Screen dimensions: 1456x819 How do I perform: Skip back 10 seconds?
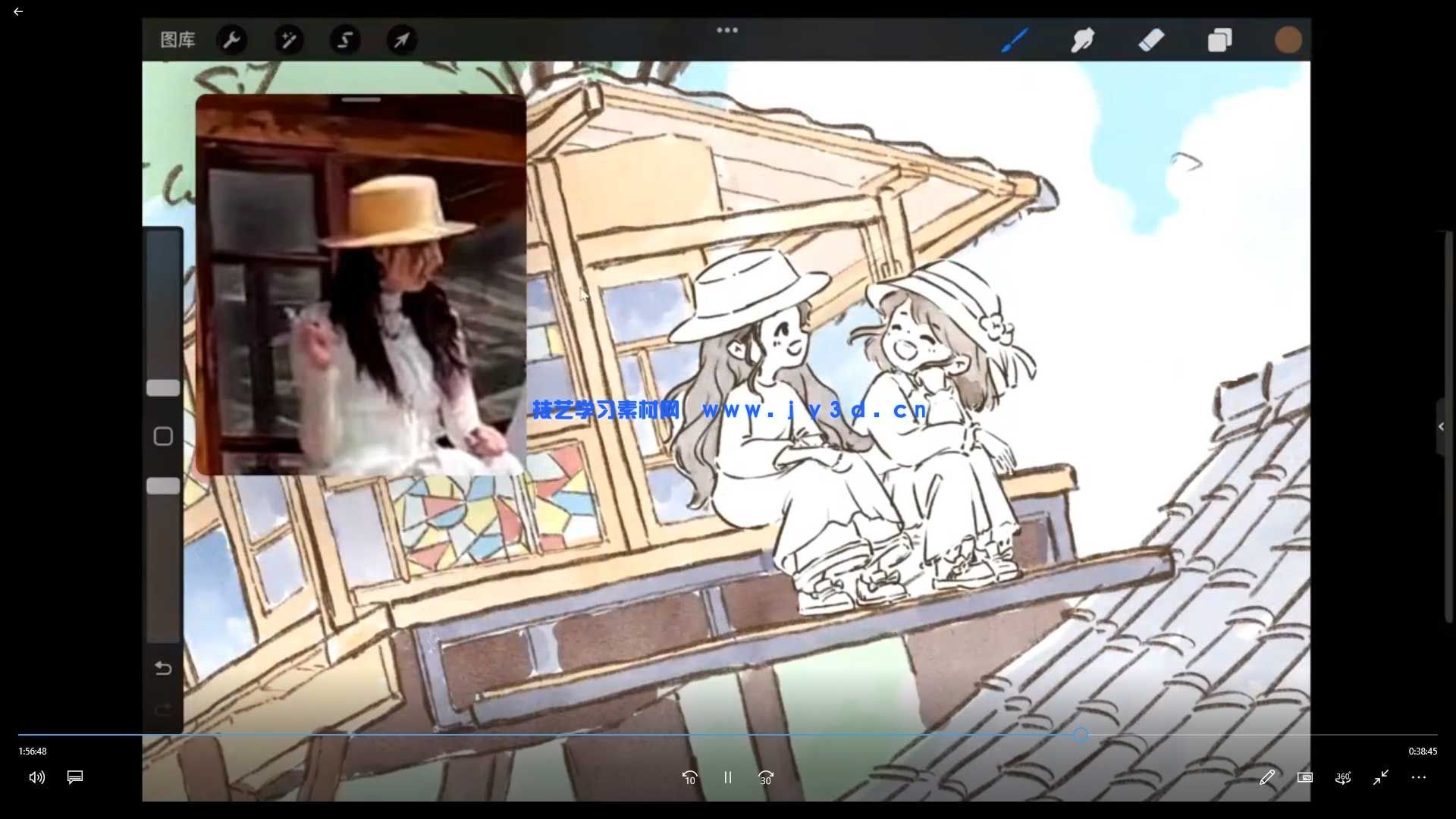(x=689, y=777)
